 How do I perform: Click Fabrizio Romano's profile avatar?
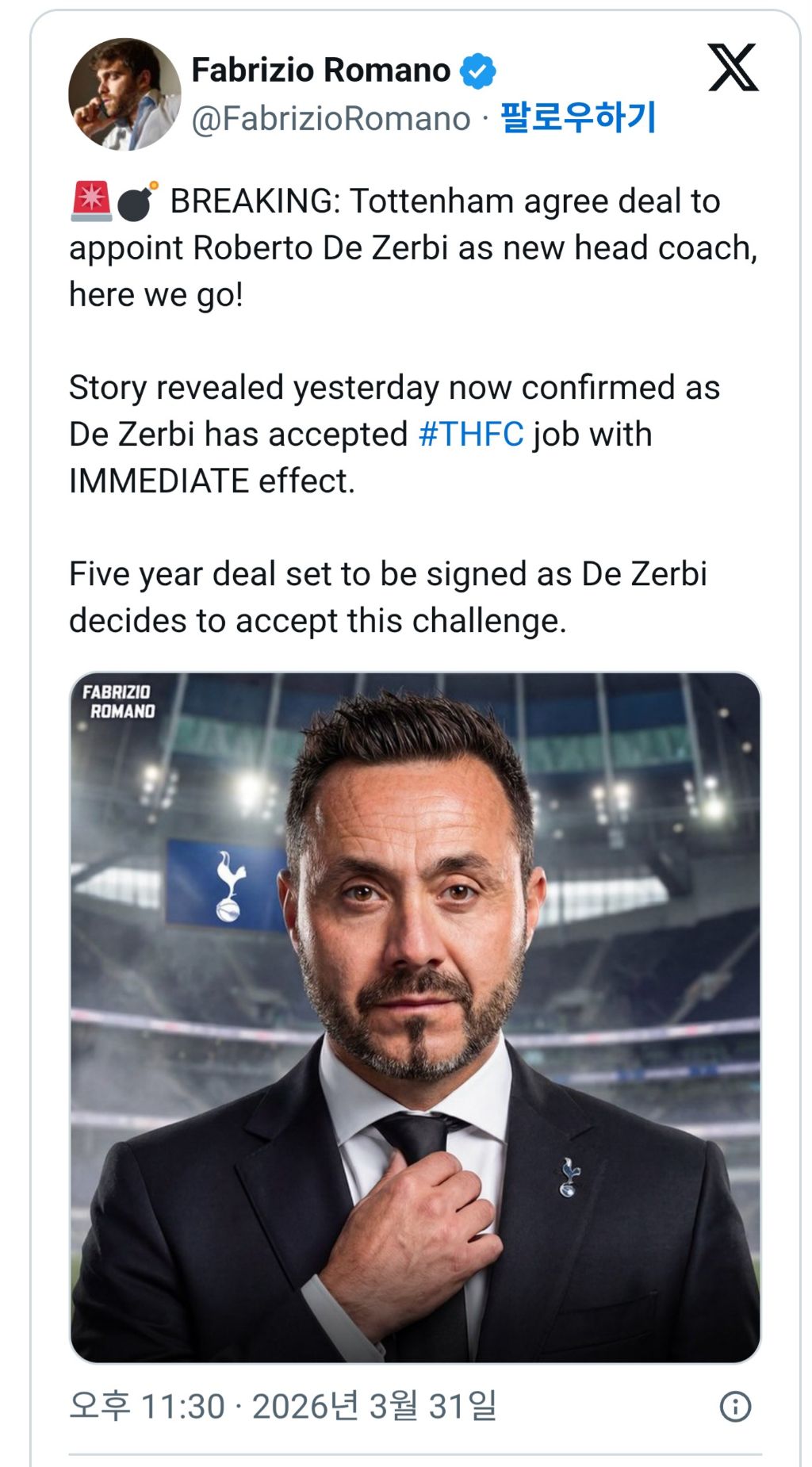[124, 94]
